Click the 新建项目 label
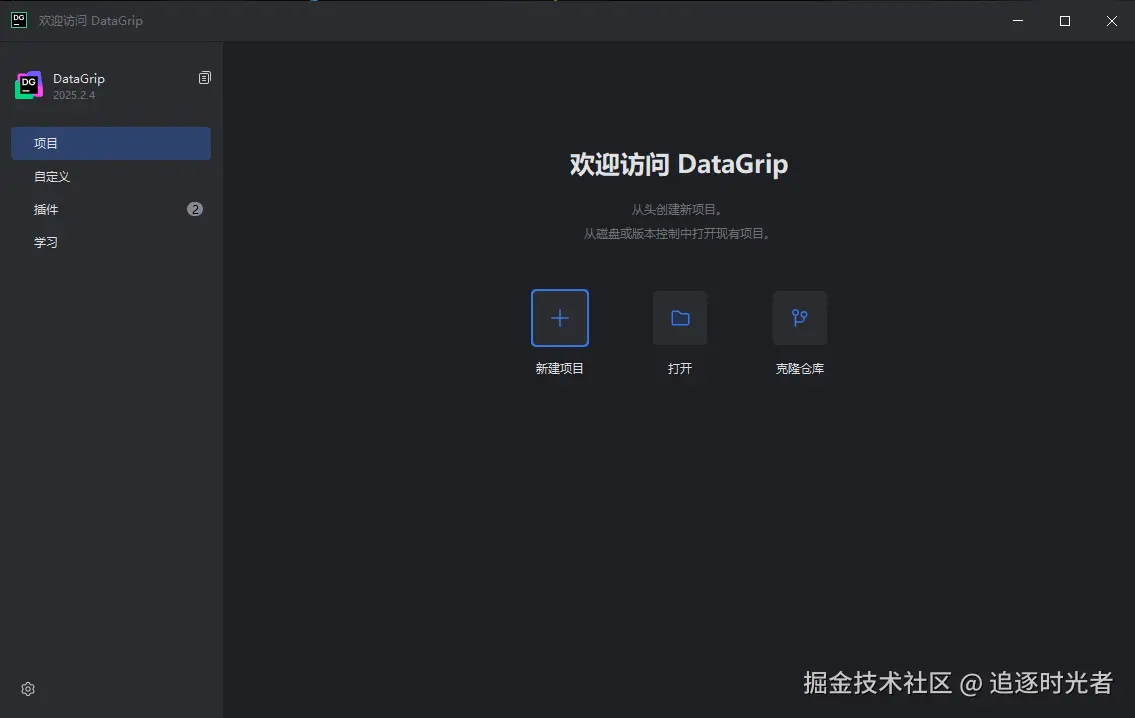The height and width of the screenshot is (718, 1135). point(560,368)
